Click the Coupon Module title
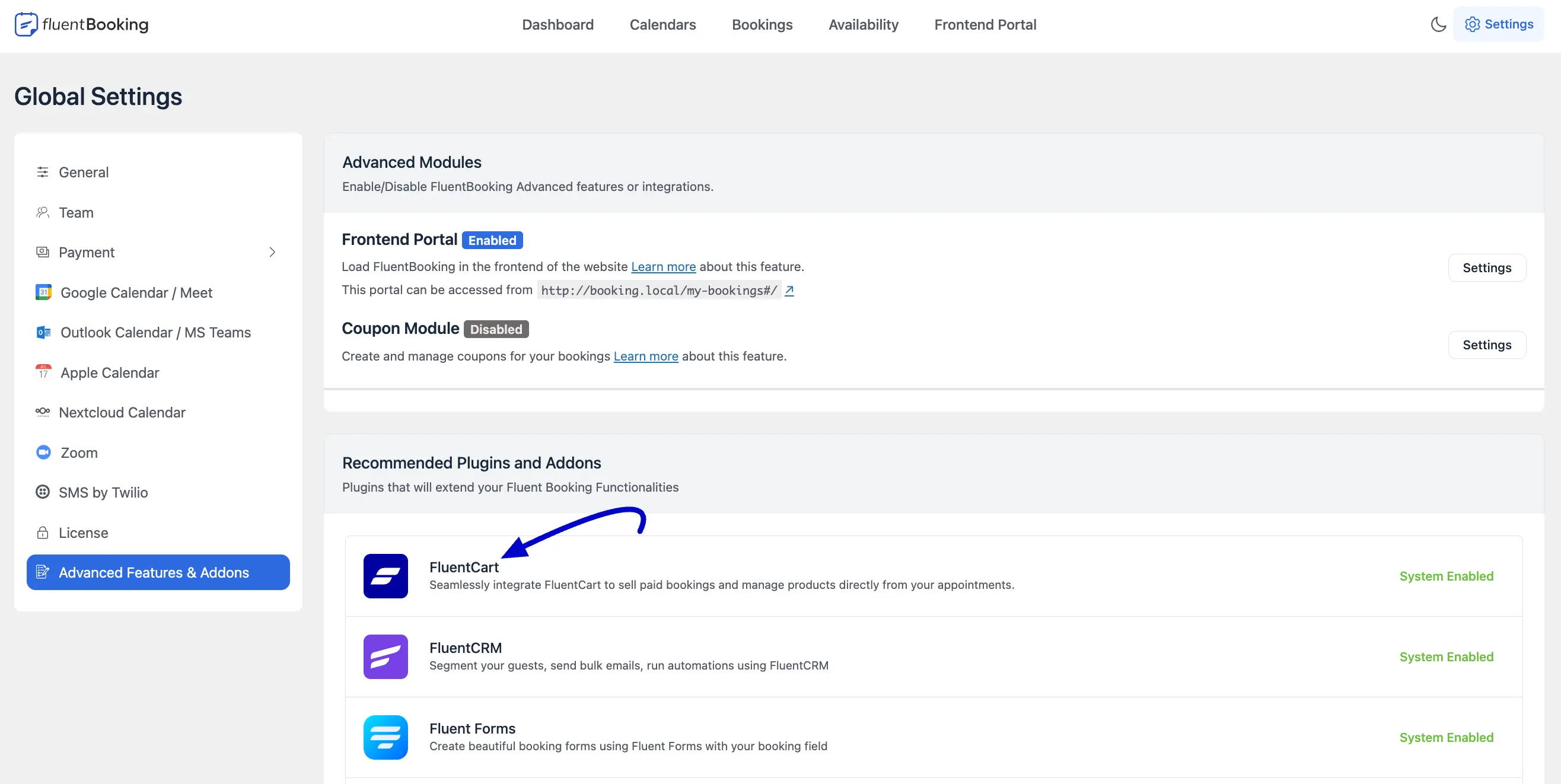The width and height of the screenshot is (1561, 784). click(x=400, y=329)
